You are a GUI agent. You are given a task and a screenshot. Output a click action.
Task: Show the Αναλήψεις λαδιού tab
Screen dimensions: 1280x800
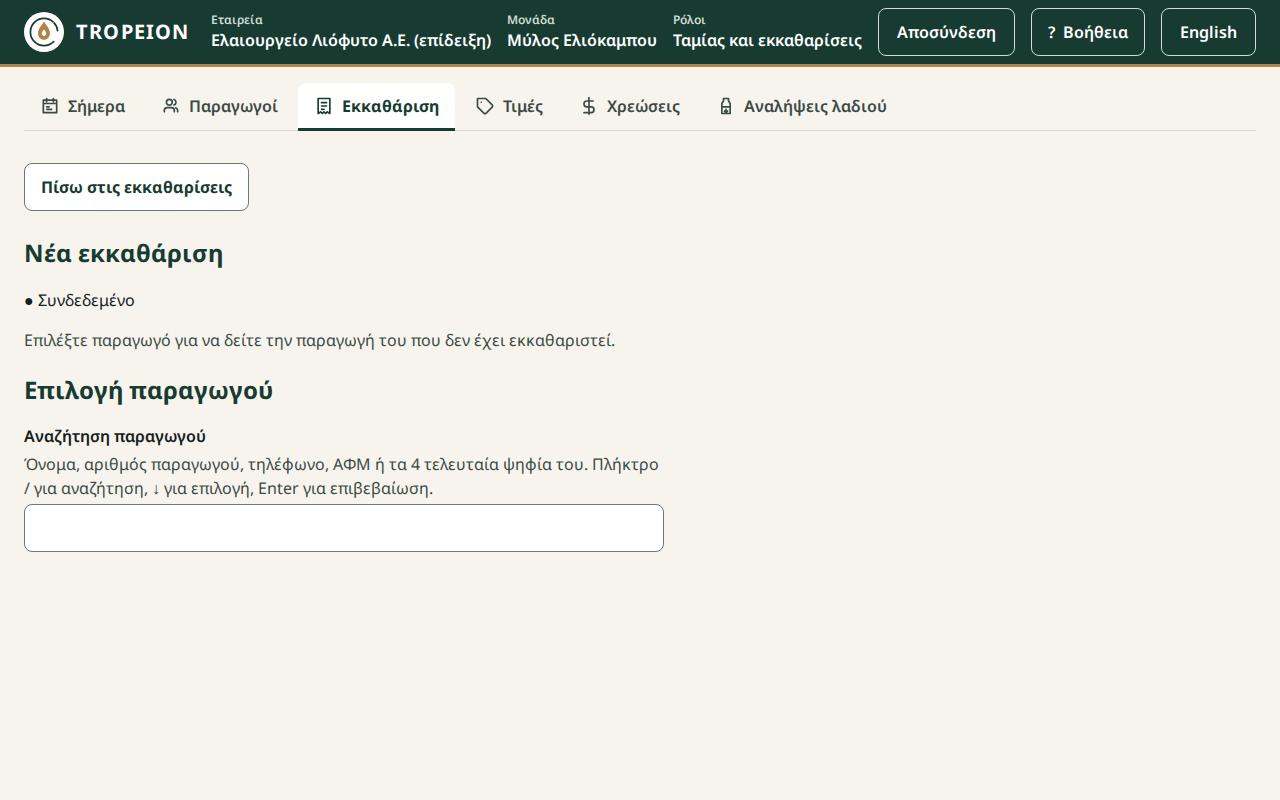pyautogui.click(x=802, y=106)
